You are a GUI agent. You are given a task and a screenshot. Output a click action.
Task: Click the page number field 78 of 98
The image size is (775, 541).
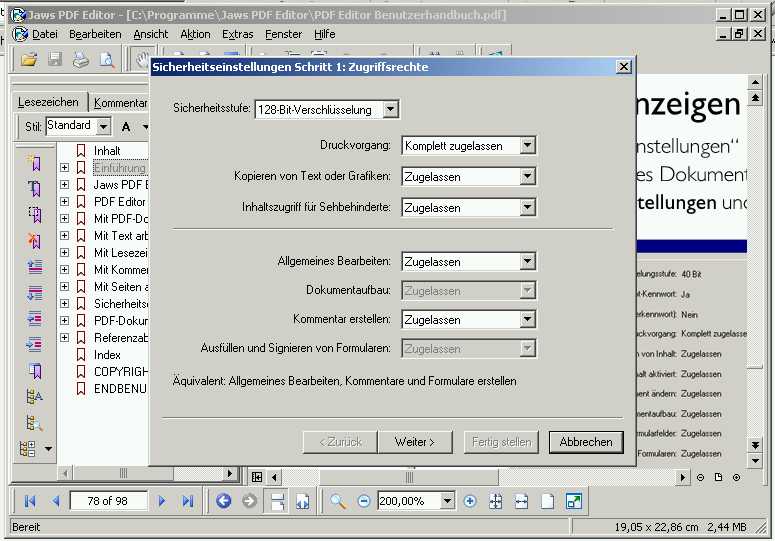[x=108, y=501]
